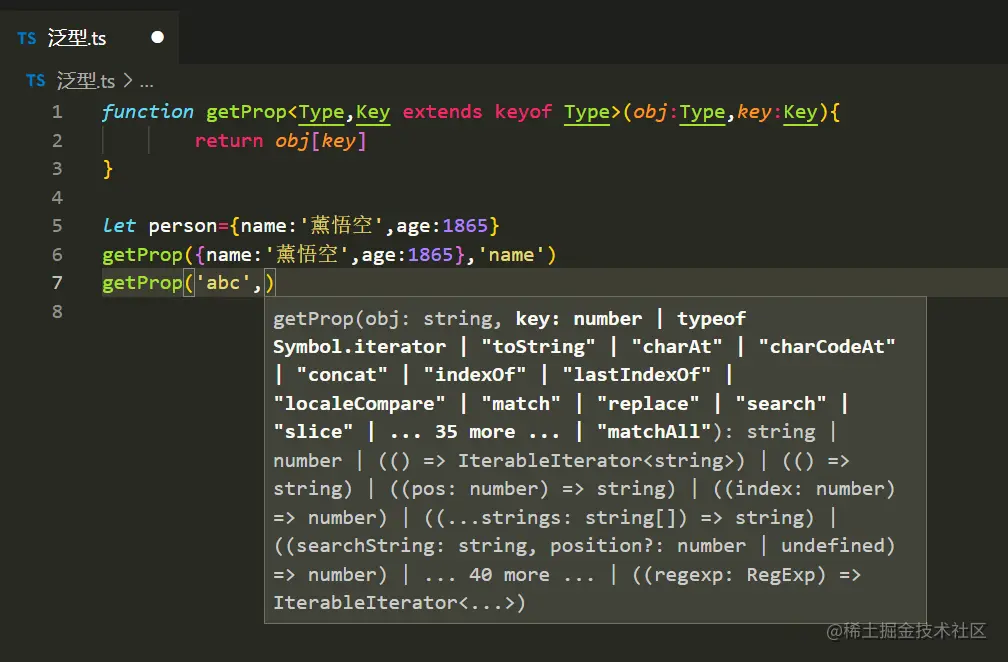1008x662 pixels.
Task: Click 泛型.ts in the breadcrumb
Action: 86,81
